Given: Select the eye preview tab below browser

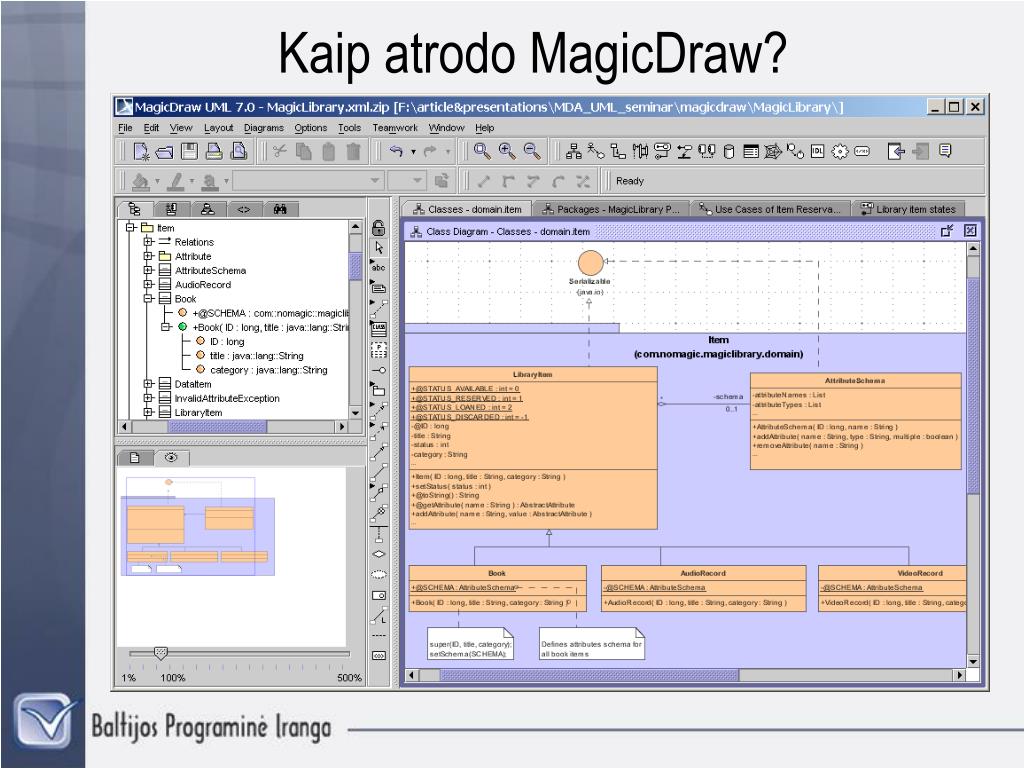Looking at the screenshot, I should [x=171, y=458].
